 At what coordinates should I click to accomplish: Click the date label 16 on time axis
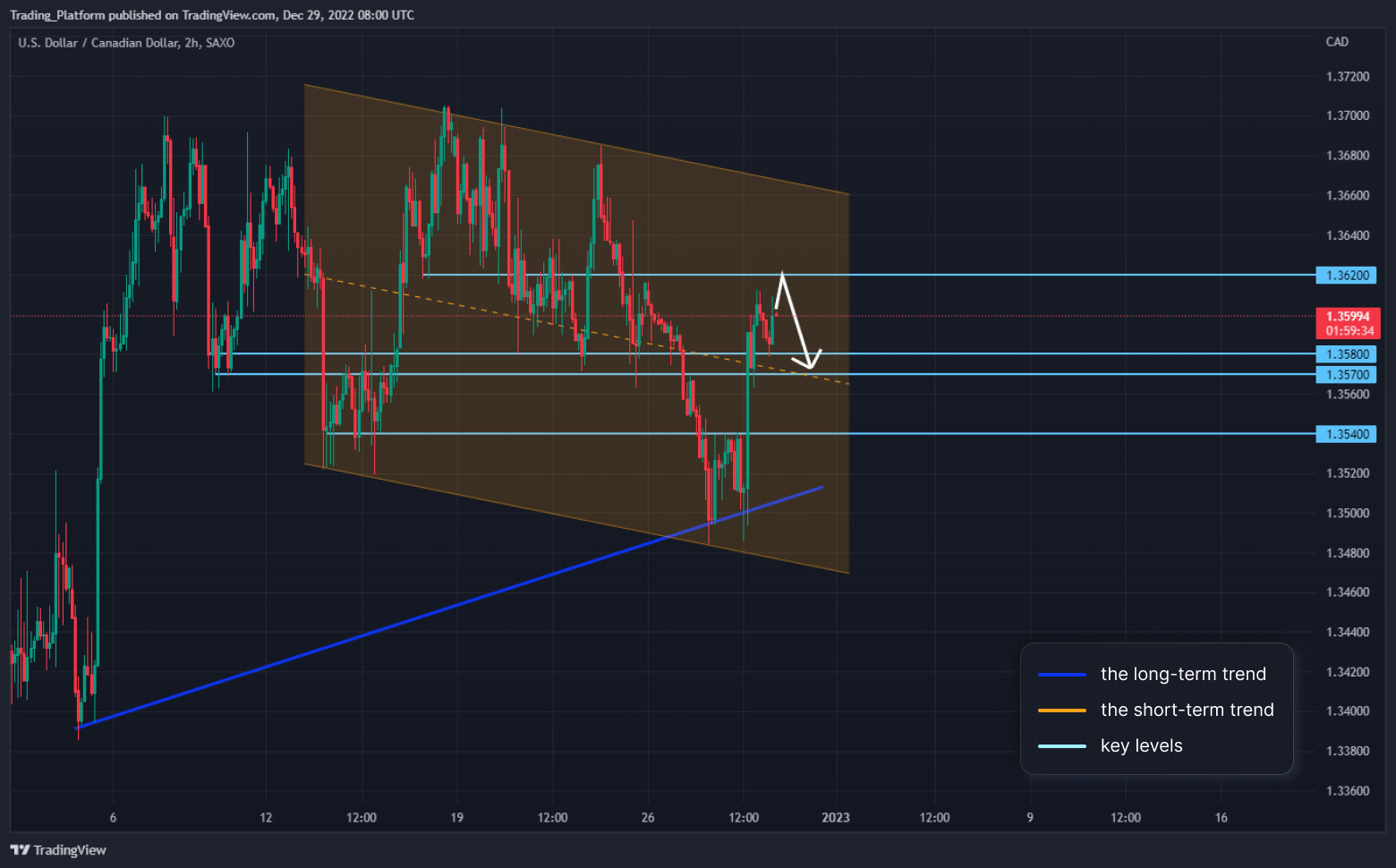pos(1221,818)
